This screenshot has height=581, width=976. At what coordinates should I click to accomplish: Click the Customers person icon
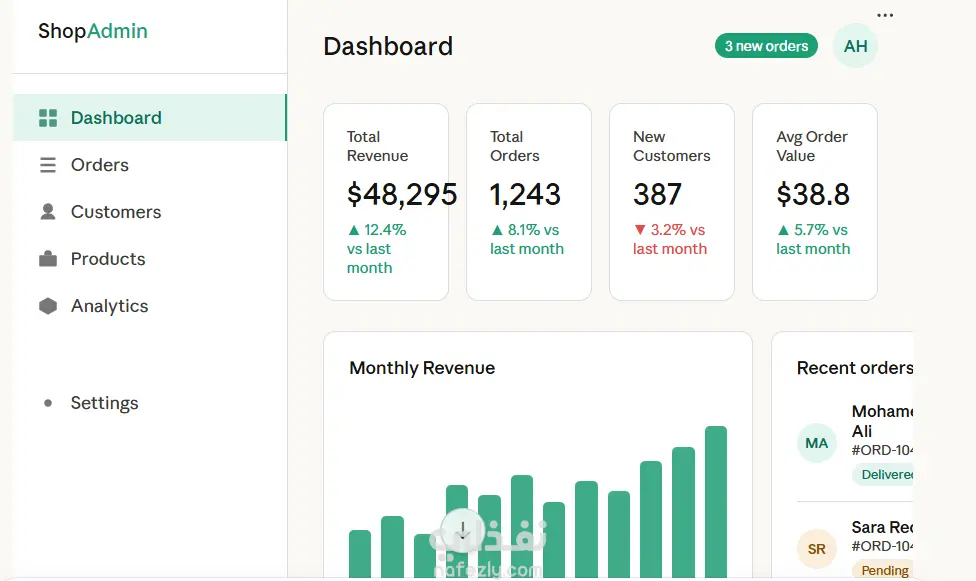click(x=48, y=212)
